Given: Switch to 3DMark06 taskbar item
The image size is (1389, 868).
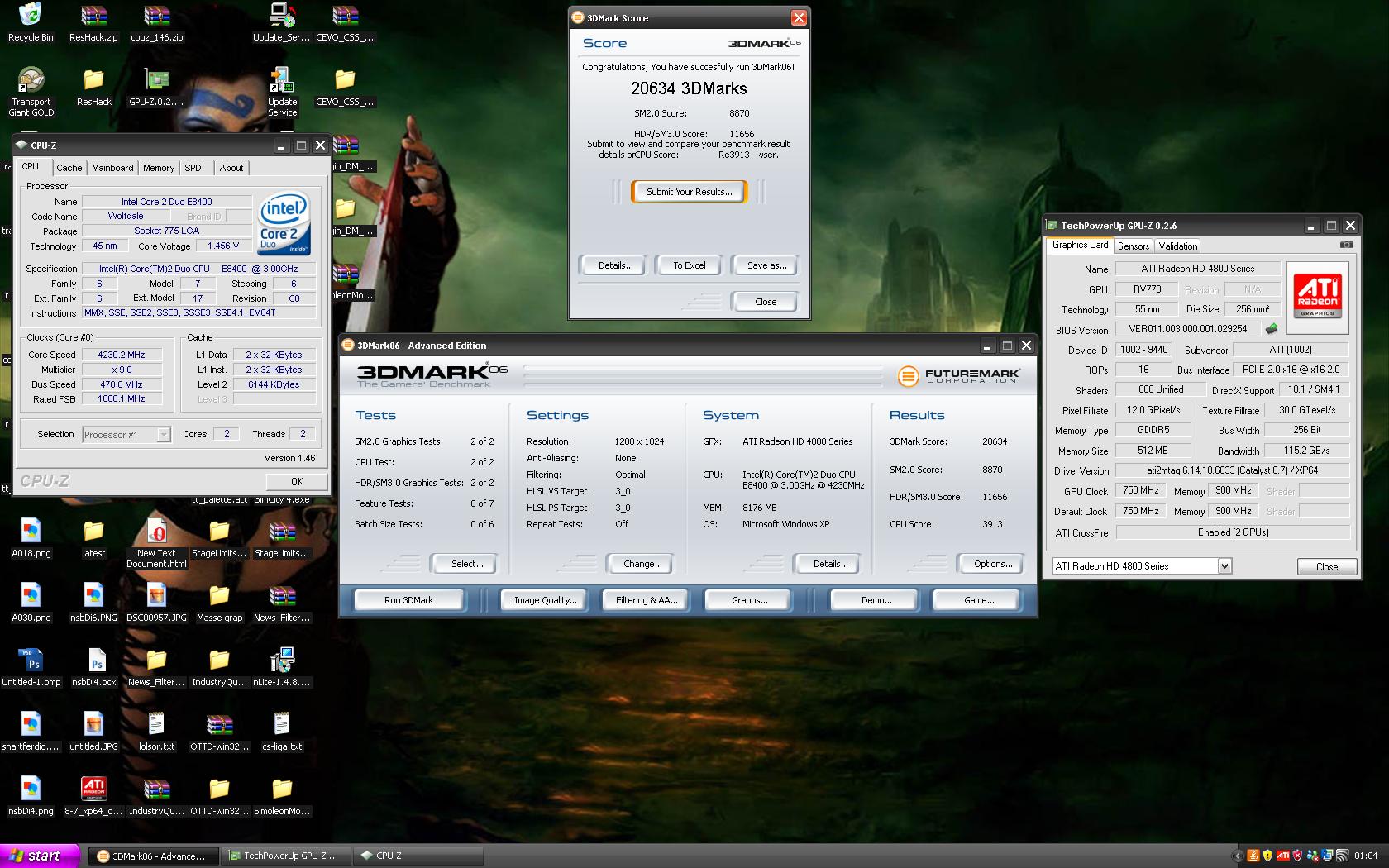Looking at the screenshot, I should click(154, 856).
